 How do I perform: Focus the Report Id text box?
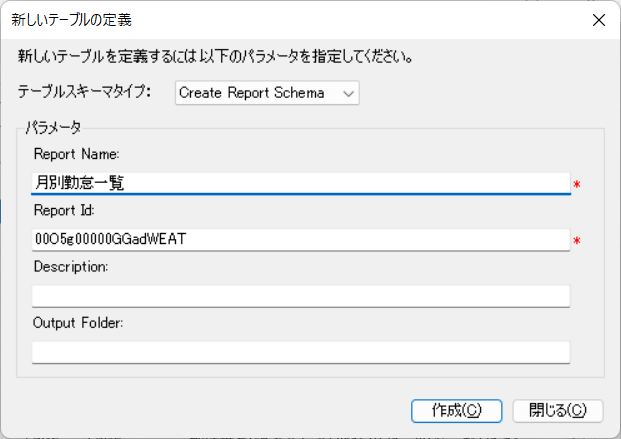pyautogui.click(x=300, y=240)
